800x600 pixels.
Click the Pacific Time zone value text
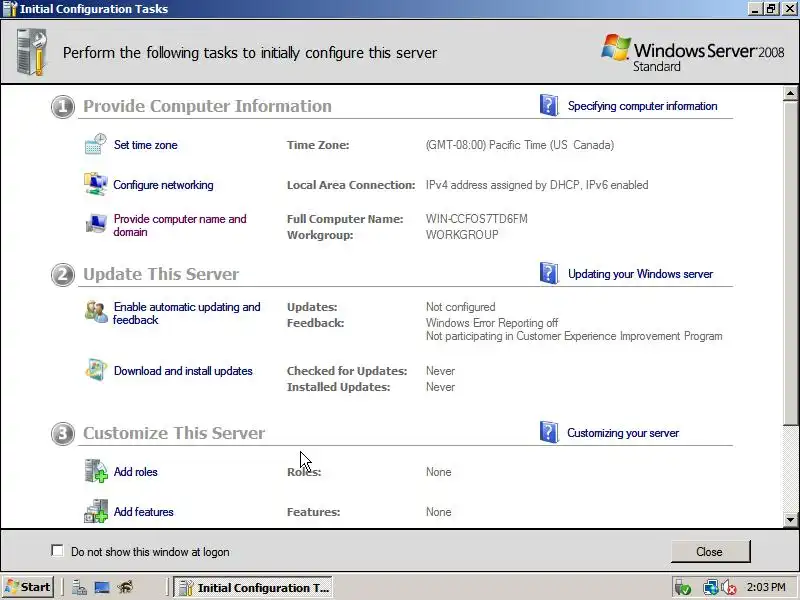[520, 145]
